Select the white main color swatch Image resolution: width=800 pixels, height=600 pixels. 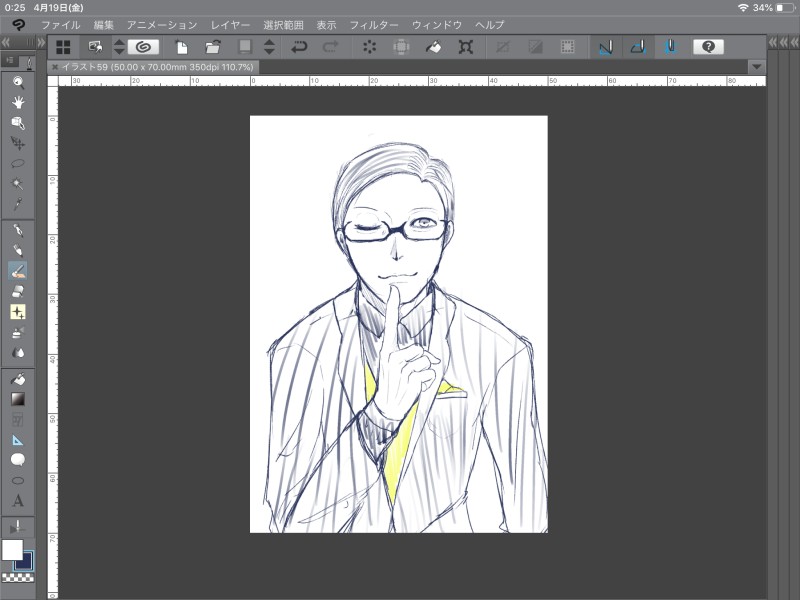(x=12, y=550)
